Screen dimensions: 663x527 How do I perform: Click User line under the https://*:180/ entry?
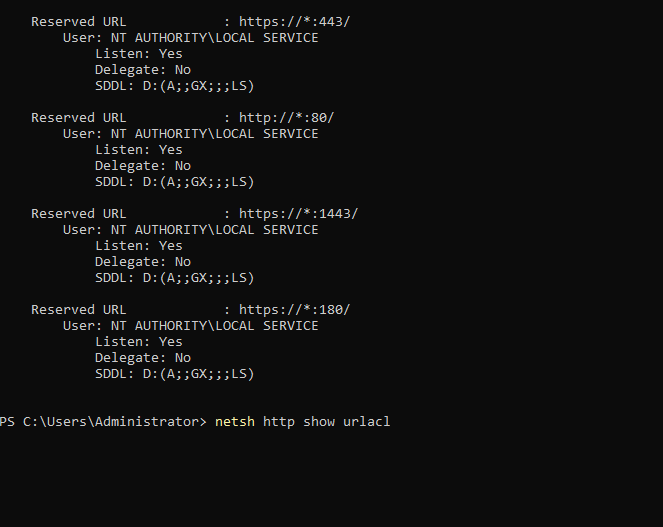click(191, 326)
